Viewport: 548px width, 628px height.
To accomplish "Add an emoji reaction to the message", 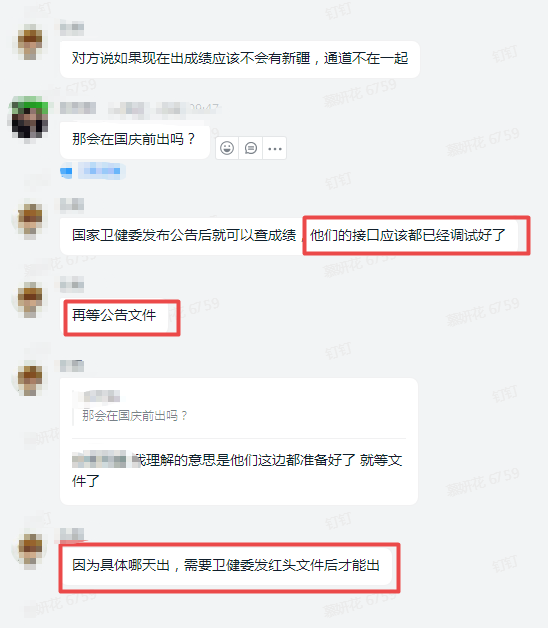I will pos(227,148).
